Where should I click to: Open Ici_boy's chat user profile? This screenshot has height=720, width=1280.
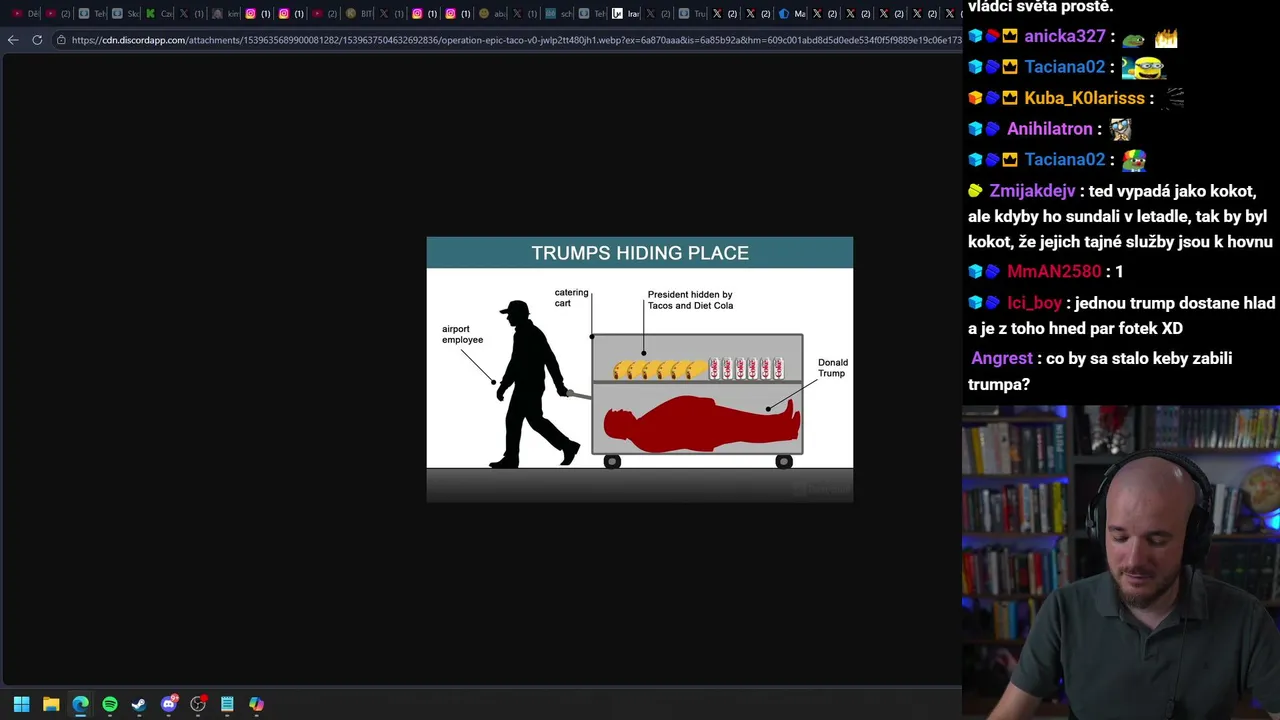pyautogui.click(x=1034, y=303)
